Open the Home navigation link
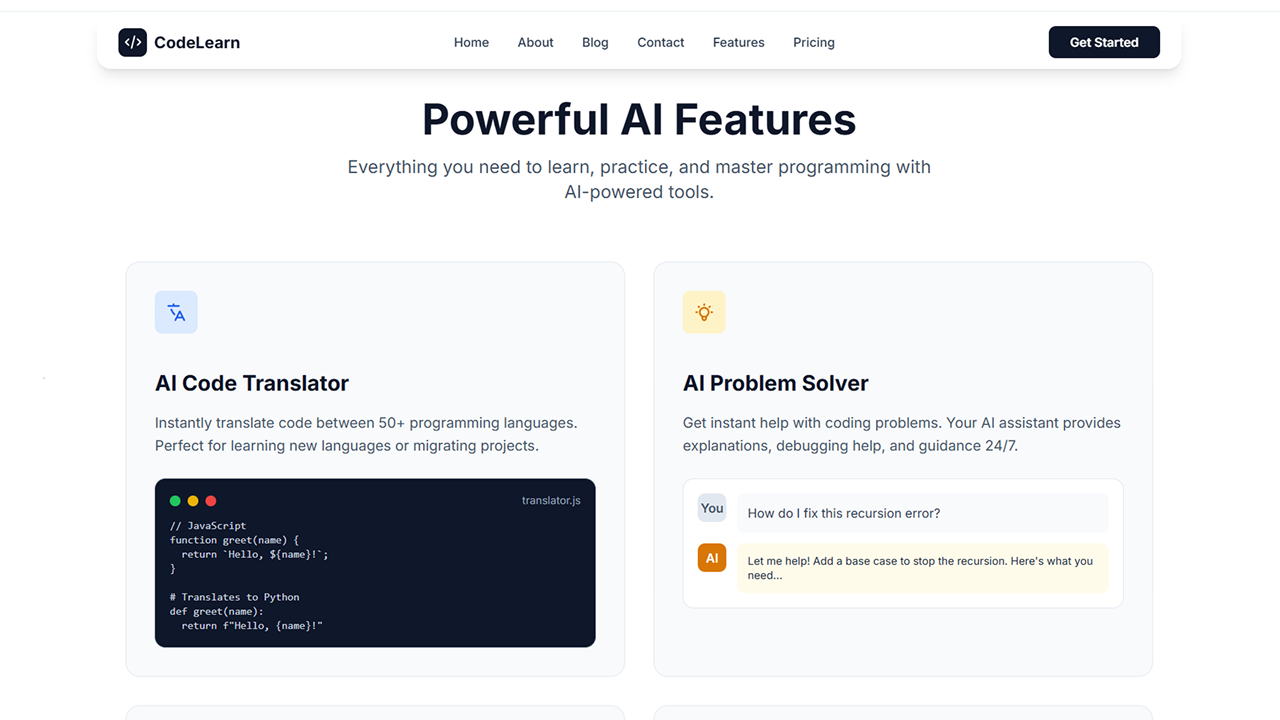Image resolution: width=1280 pixels, height=720 pixels. coord(471,42)
